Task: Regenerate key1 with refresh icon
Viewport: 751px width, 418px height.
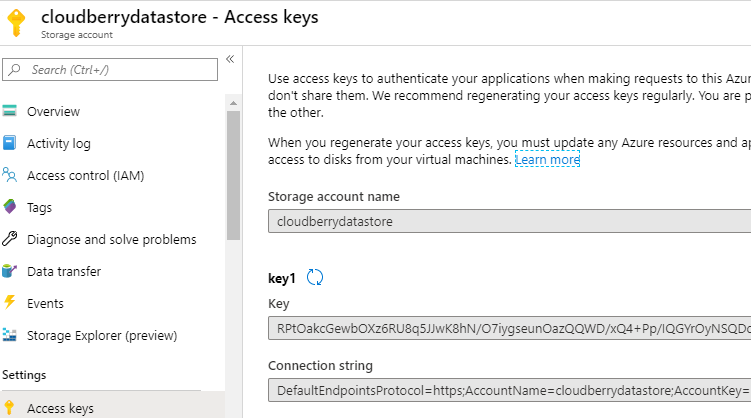Action: click(x=315, y=277)
